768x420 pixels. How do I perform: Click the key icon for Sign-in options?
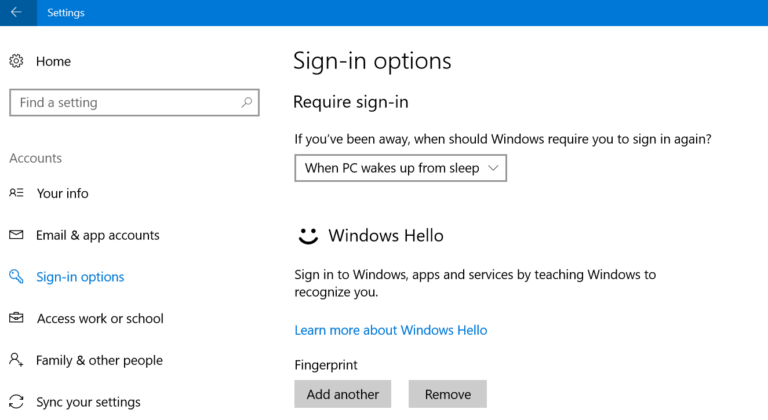(x=16, y=277)
